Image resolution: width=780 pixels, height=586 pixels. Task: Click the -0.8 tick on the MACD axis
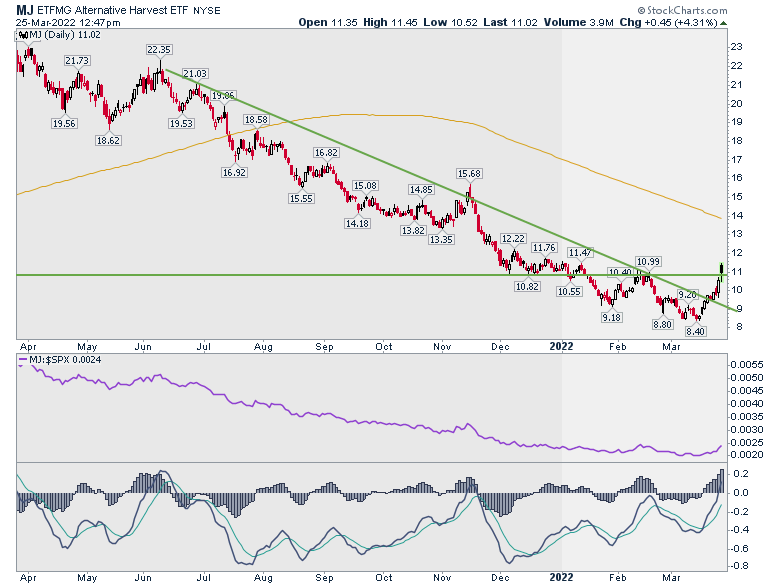(739, 566)
